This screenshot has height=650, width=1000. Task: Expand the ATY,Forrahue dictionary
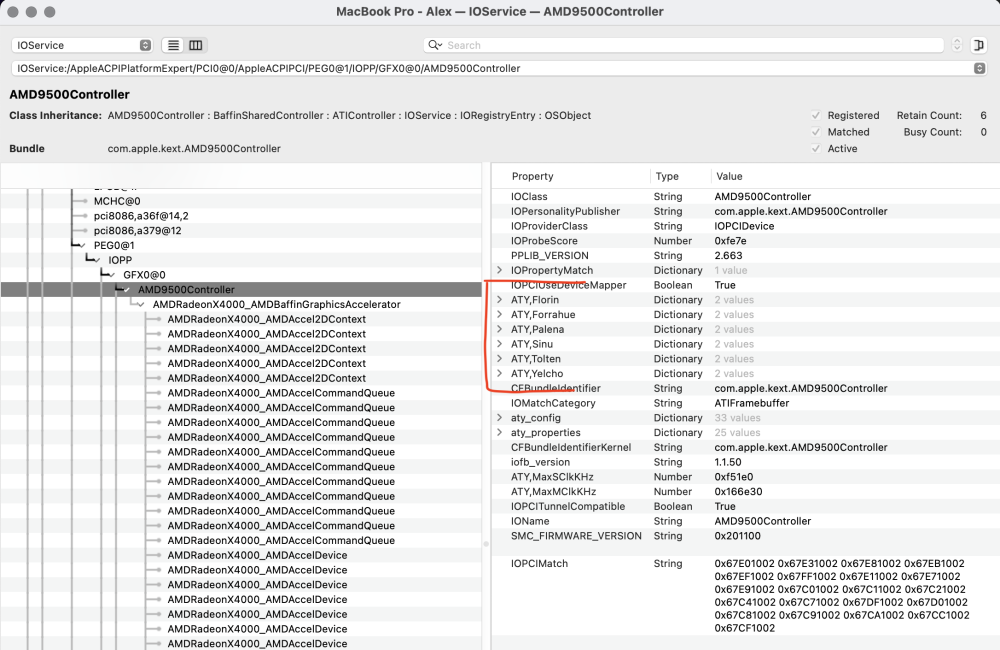pyautogui.click(x=499, y=314)
